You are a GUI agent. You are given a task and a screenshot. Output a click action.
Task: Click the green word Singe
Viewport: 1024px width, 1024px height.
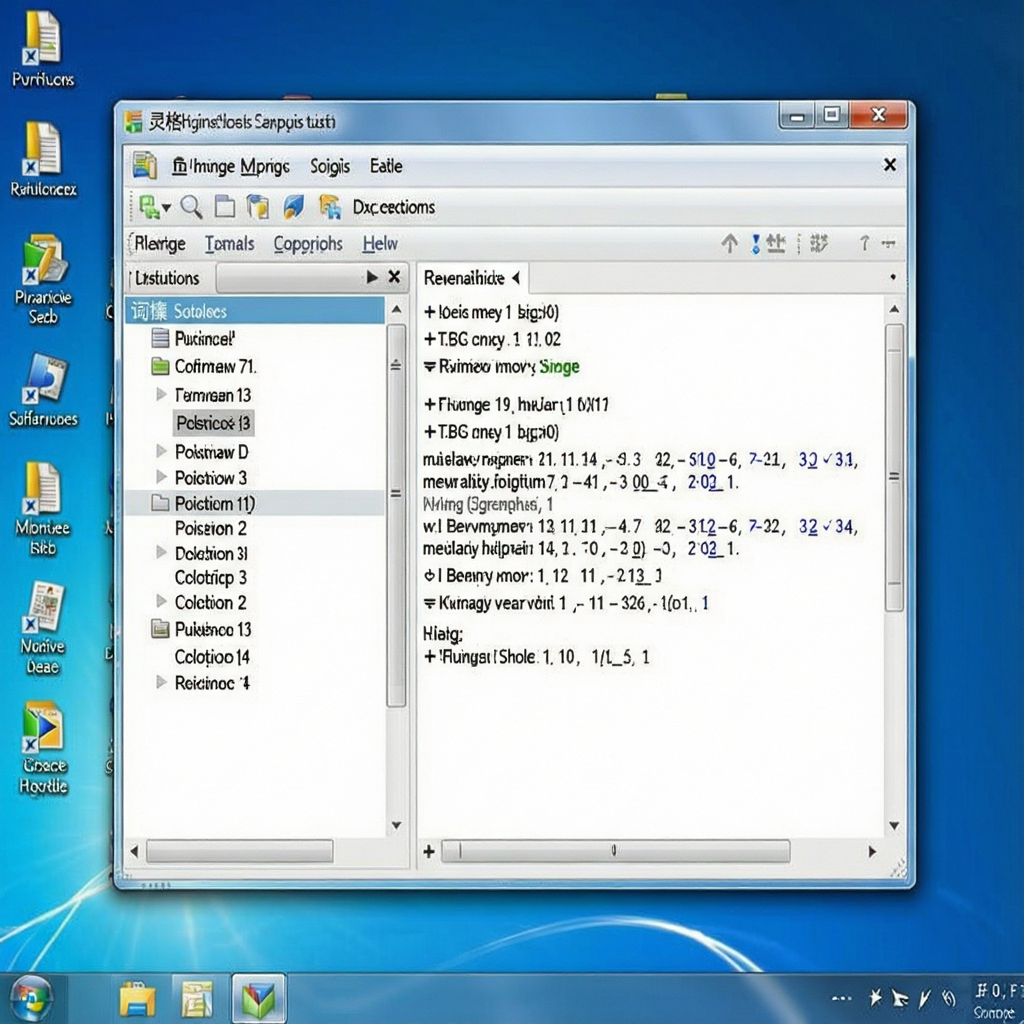coord(559,367)
